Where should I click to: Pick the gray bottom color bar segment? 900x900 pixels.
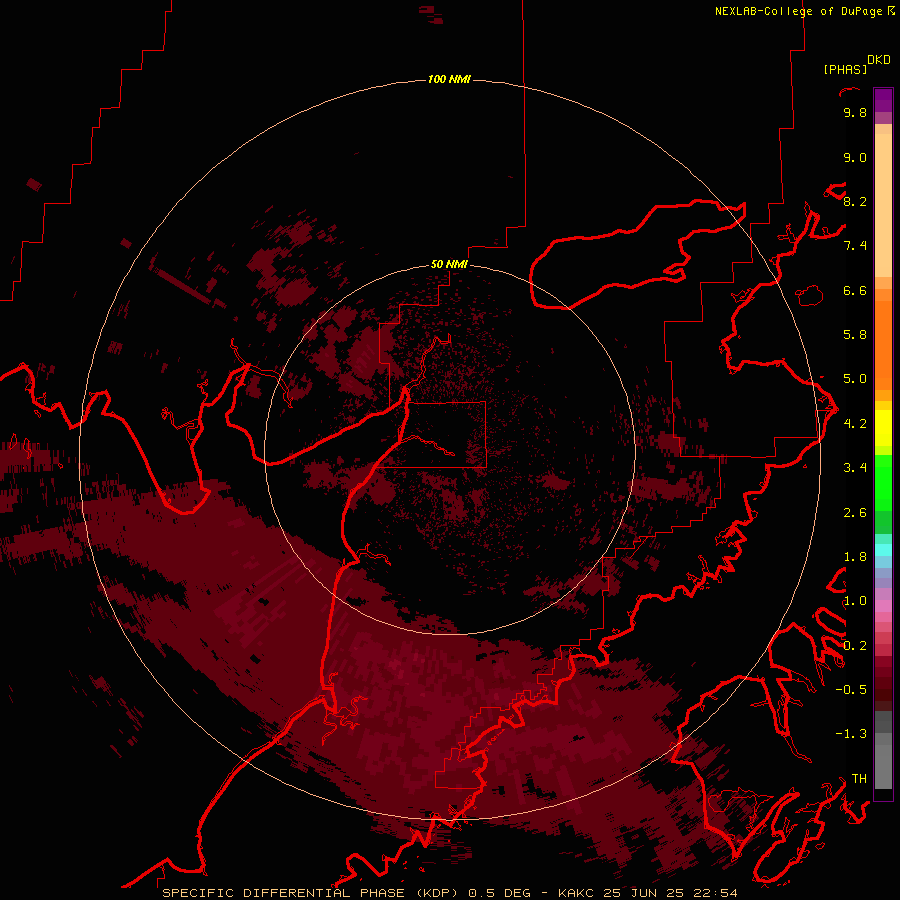883,766
